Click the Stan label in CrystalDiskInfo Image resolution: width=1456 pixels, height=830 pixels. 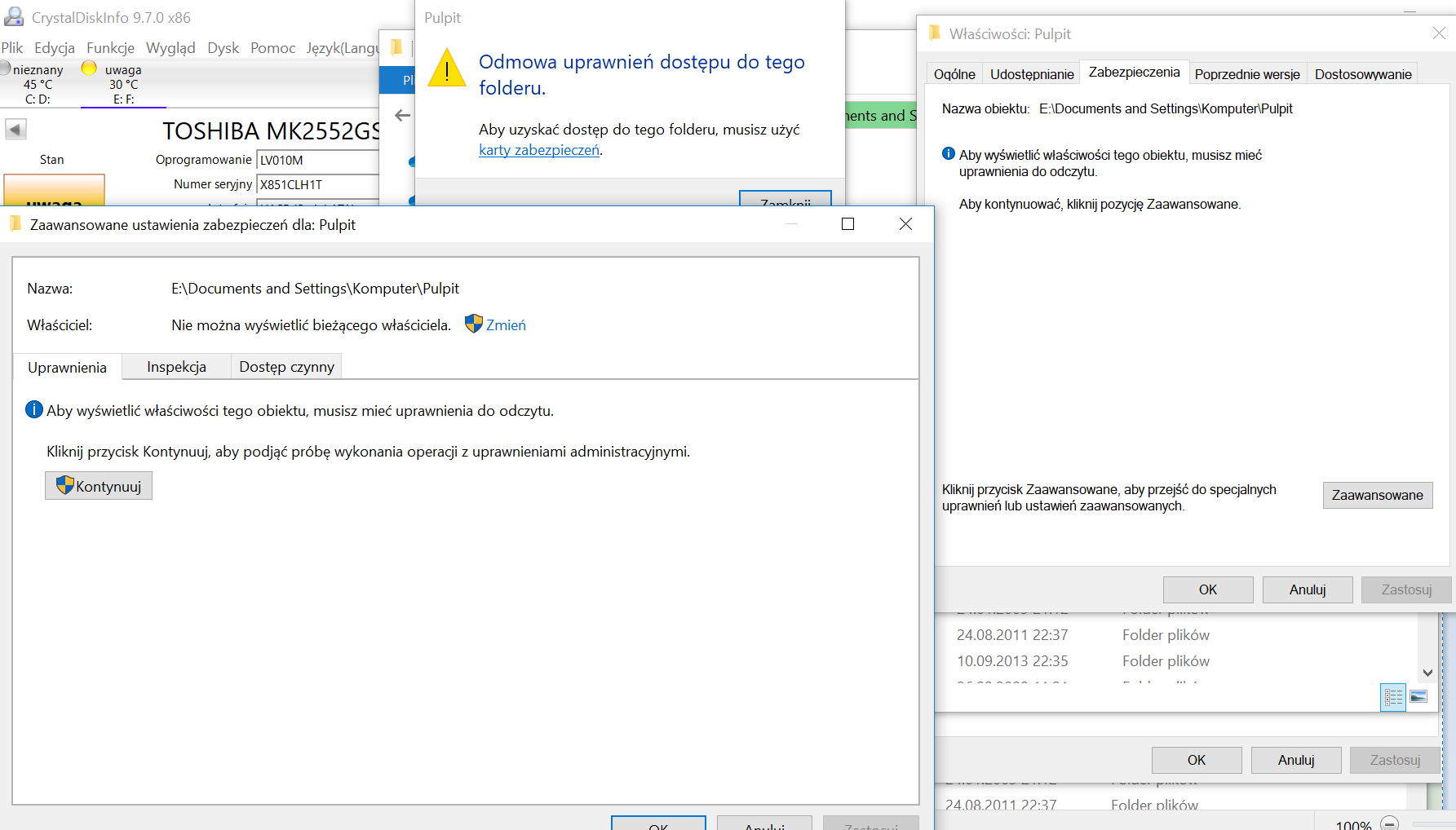click(x=51, y=160)
